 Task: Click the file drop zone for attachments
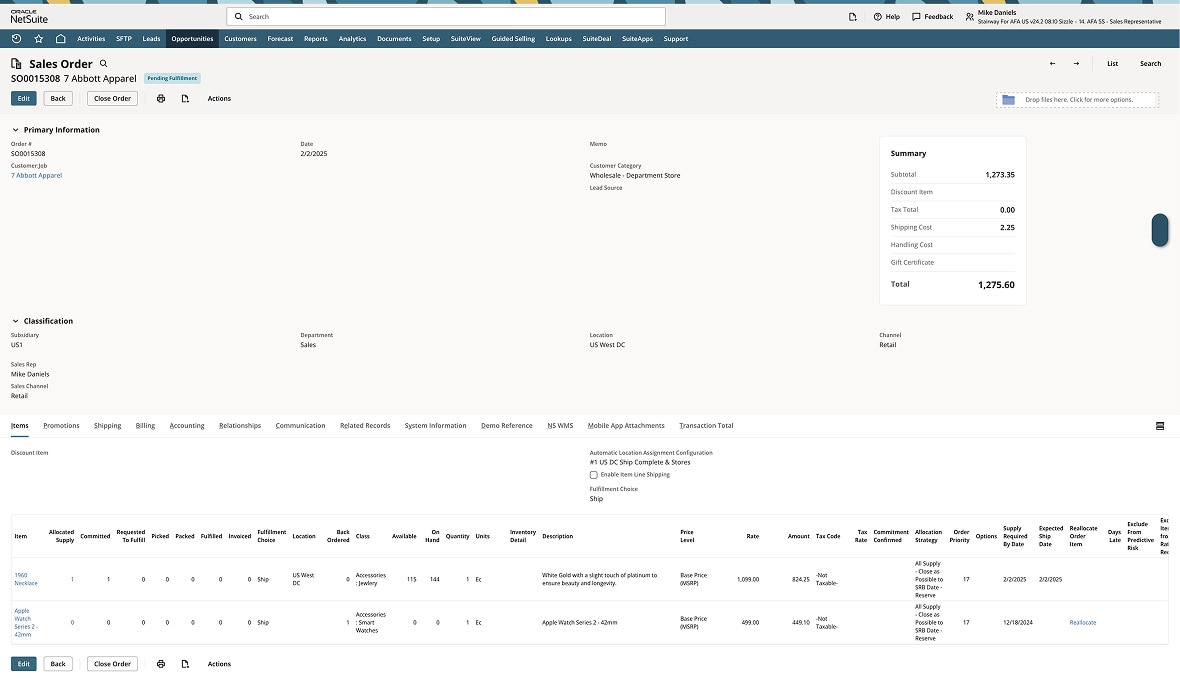pos(1076,99)
